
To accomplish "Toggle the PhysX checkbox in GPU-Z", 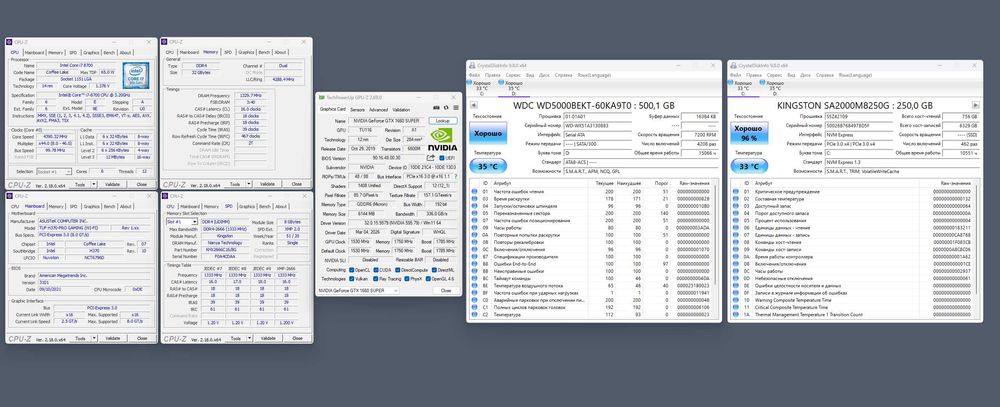I will [x=407, y=279].
